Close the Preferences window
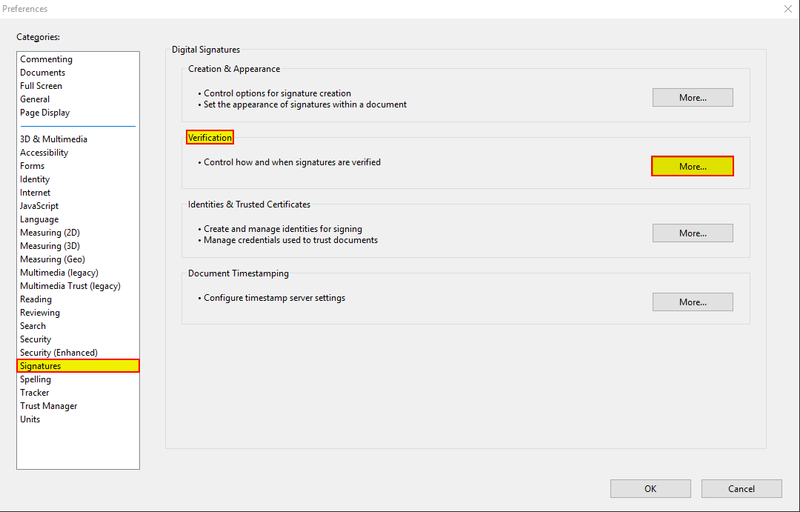Image resolution: width=800 pixels, height=512 pixels. (788, 9)
